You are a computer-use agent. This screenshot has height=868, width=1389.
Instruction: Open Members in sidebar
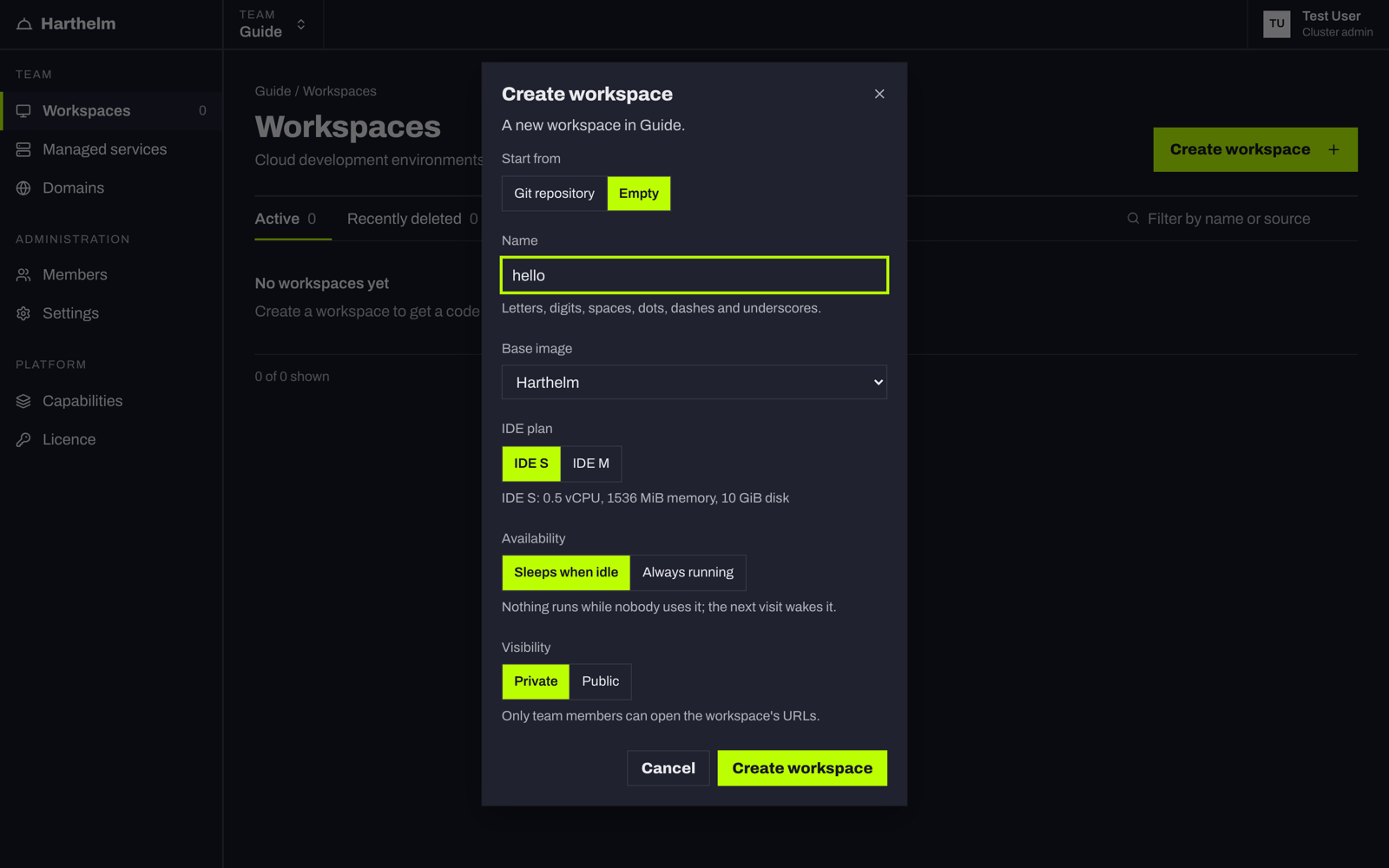pyautogui.click(x=111, y=275)
